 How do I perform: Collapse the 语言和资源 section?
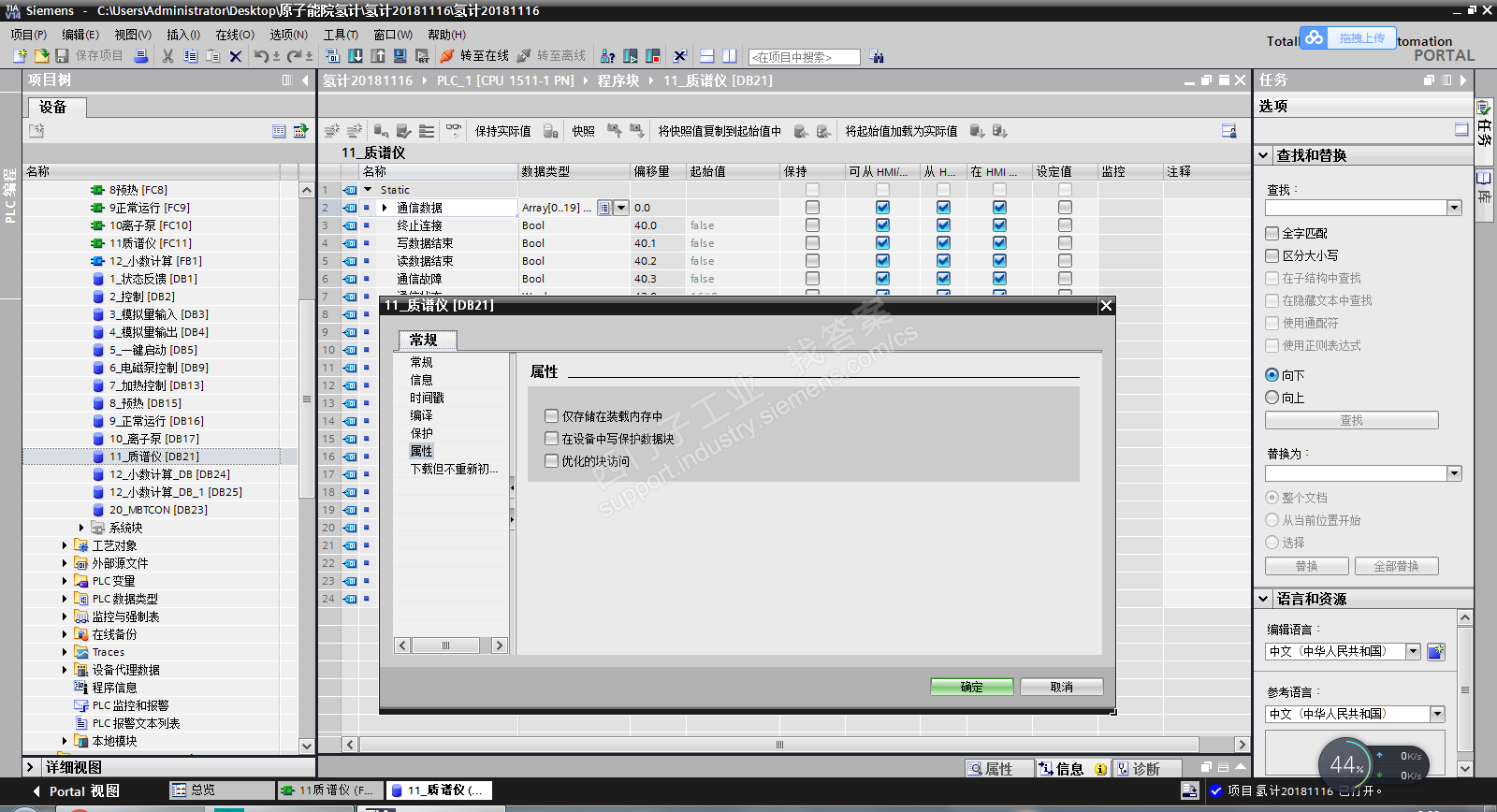1263,599
